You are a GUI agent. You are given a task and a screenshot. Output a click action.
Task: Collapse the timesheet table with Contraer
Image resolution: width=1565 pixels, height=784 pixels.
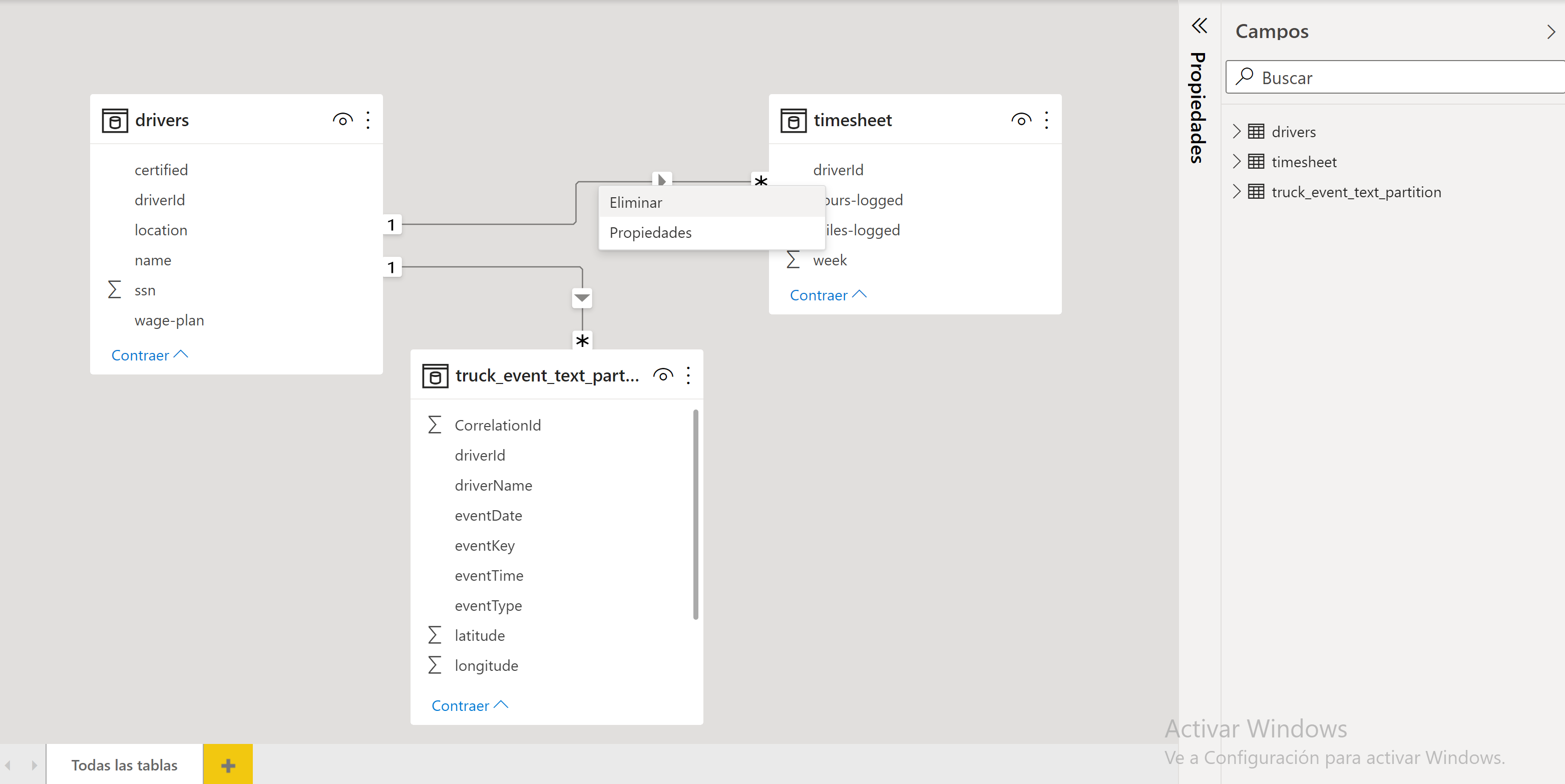point(828,295)
